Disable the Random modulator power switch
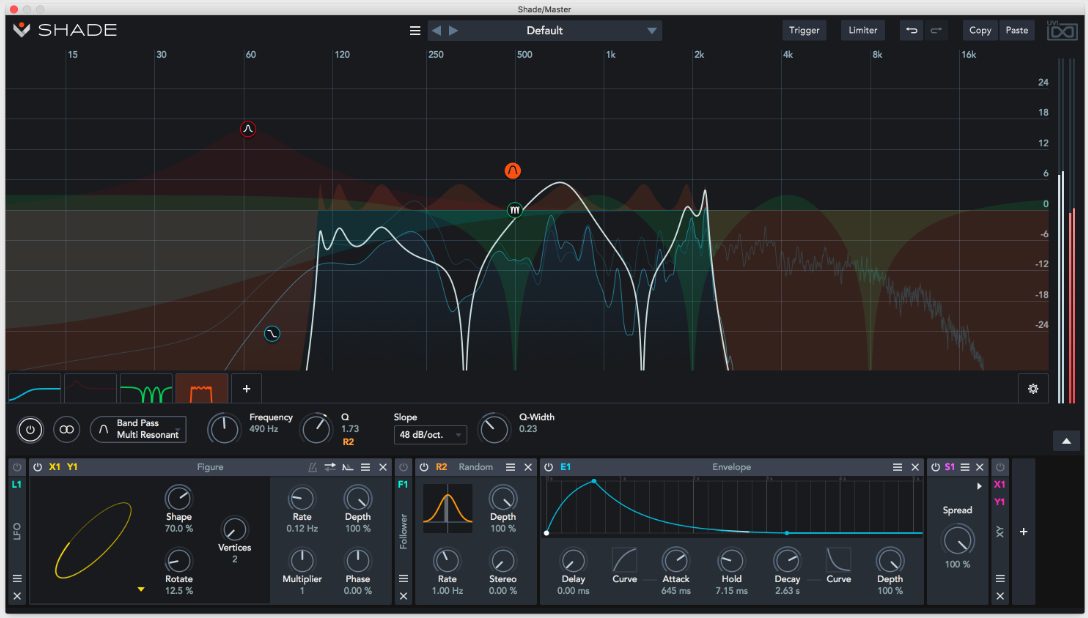Image resolution: width=1088 pixels, height=618 pixels. click(422, 467)
